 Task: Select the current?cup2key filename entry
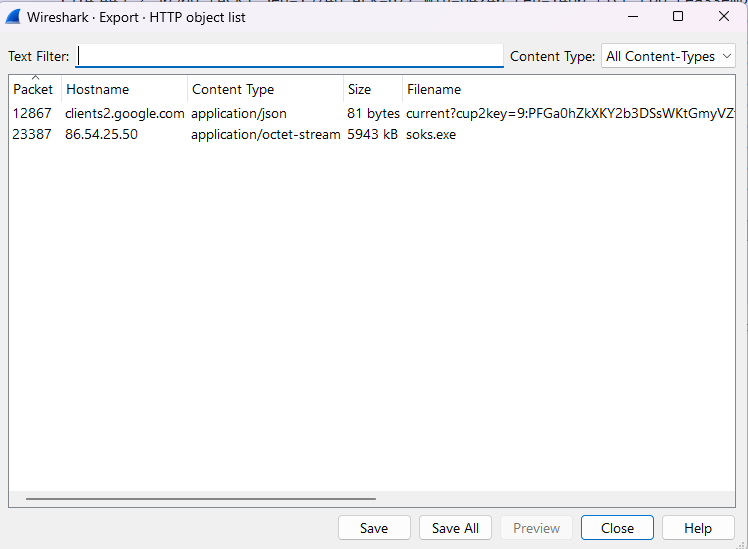click(x=570, y=114)
